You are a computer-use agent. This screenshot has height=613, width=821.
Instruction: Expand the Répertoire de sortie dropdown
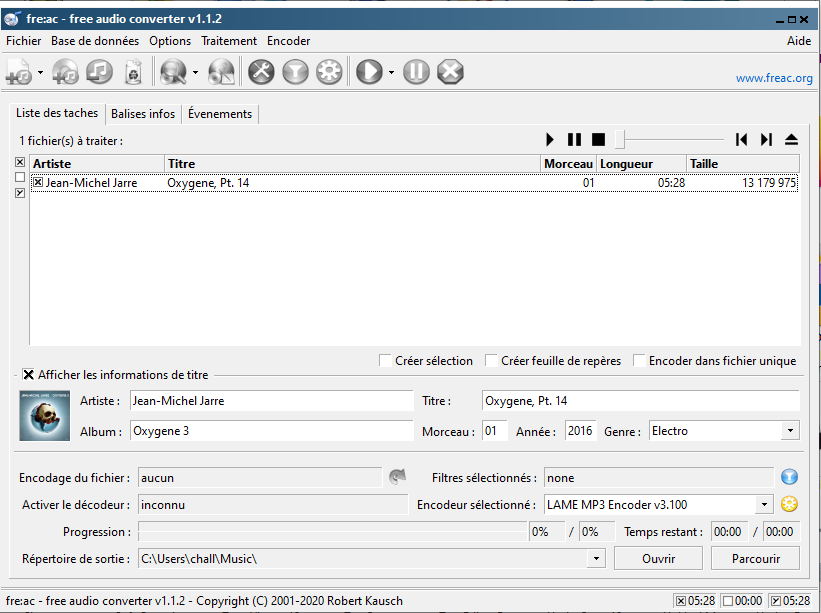[597, 559]
